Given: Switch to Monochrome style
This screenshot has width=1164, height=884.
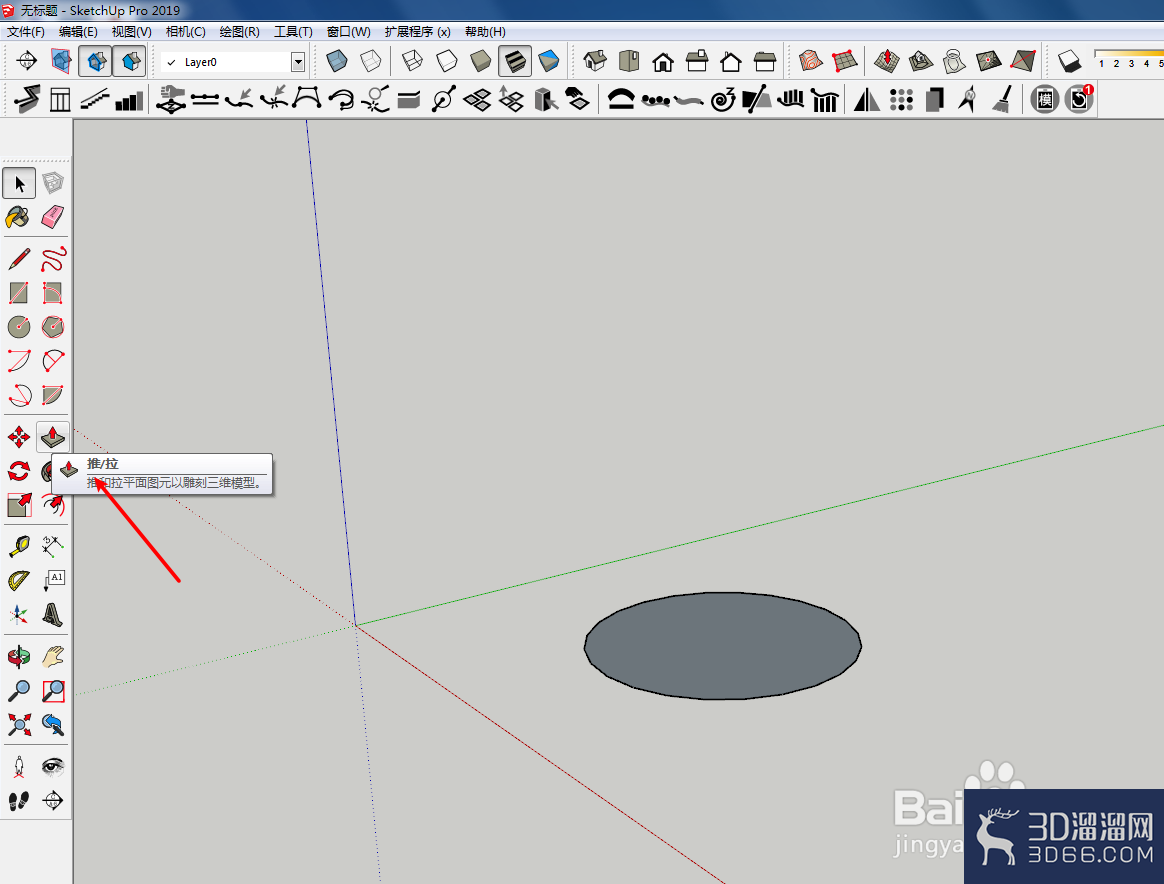Looking at the screenshot, I should [549, 61].
